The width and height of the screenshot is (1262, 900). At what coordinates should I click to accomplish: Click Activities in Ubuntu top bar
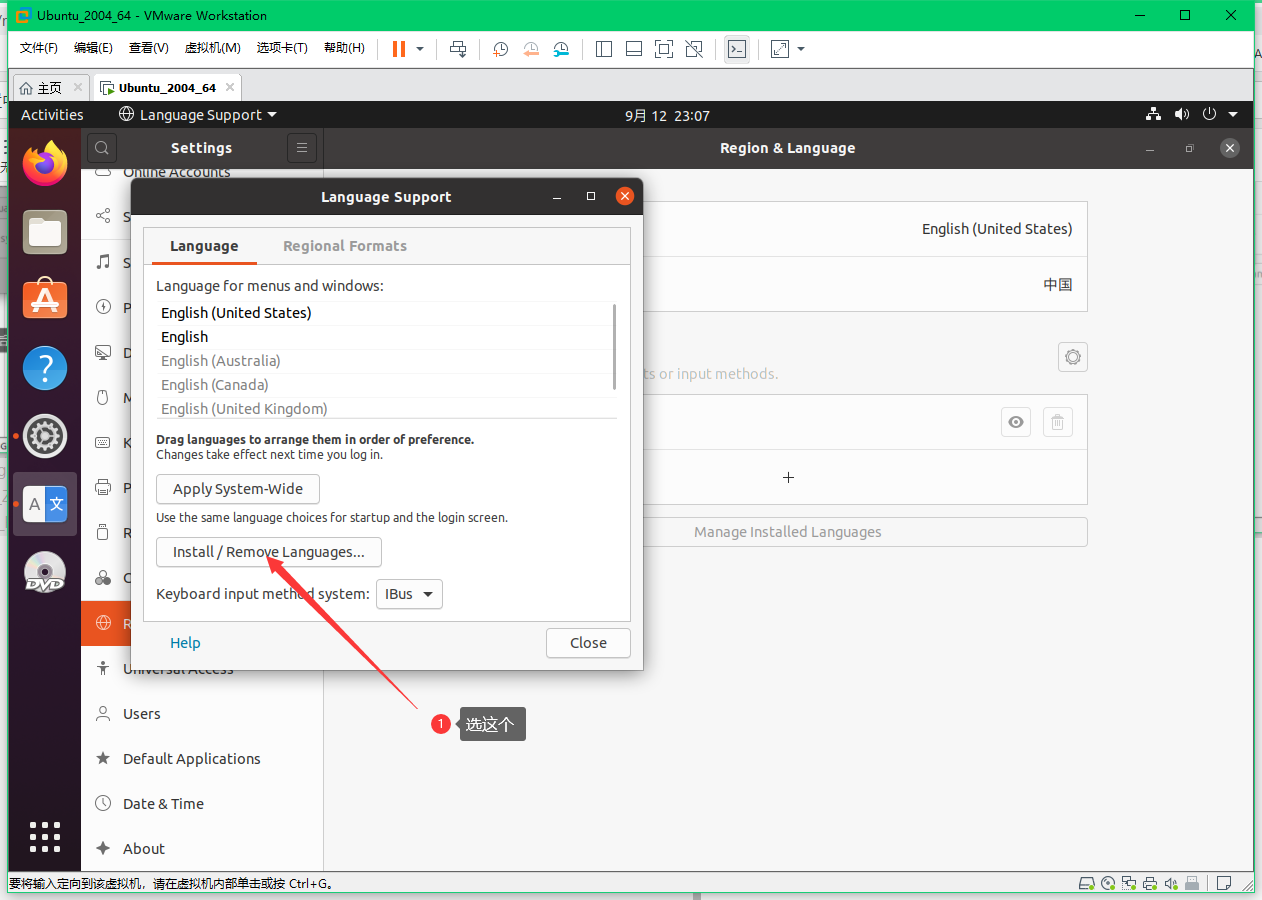coord(52,115)
